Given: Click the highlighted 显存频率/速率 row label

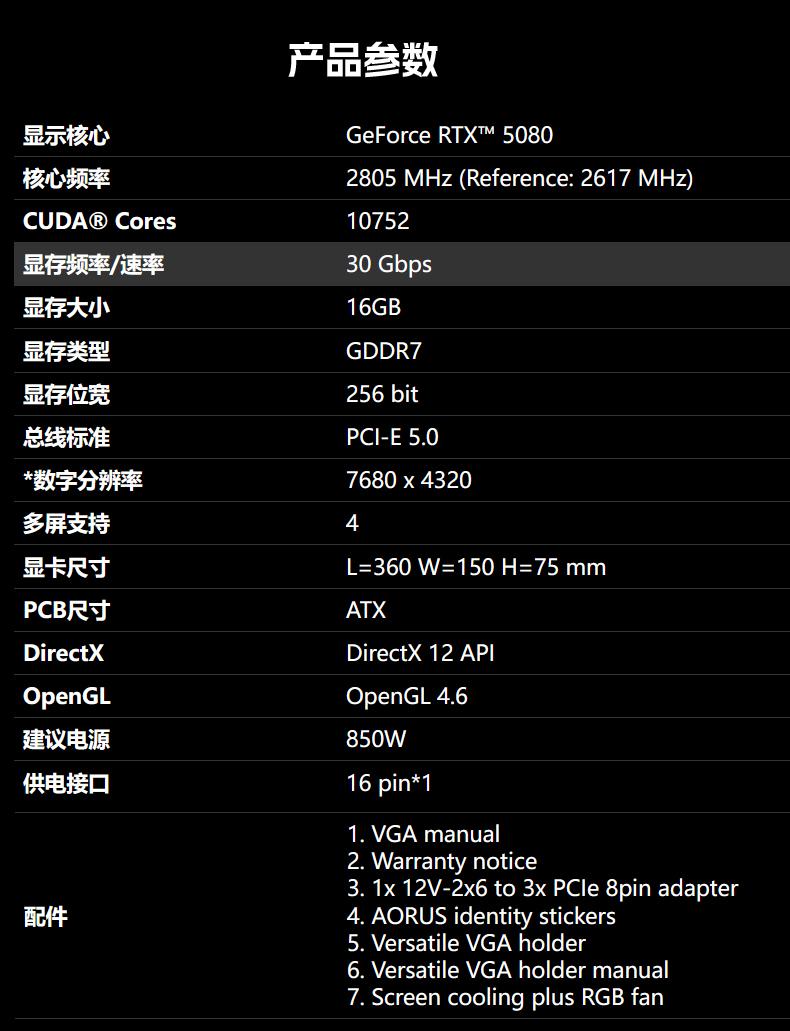Looking at the screenshot, I should tap(93, 265).
